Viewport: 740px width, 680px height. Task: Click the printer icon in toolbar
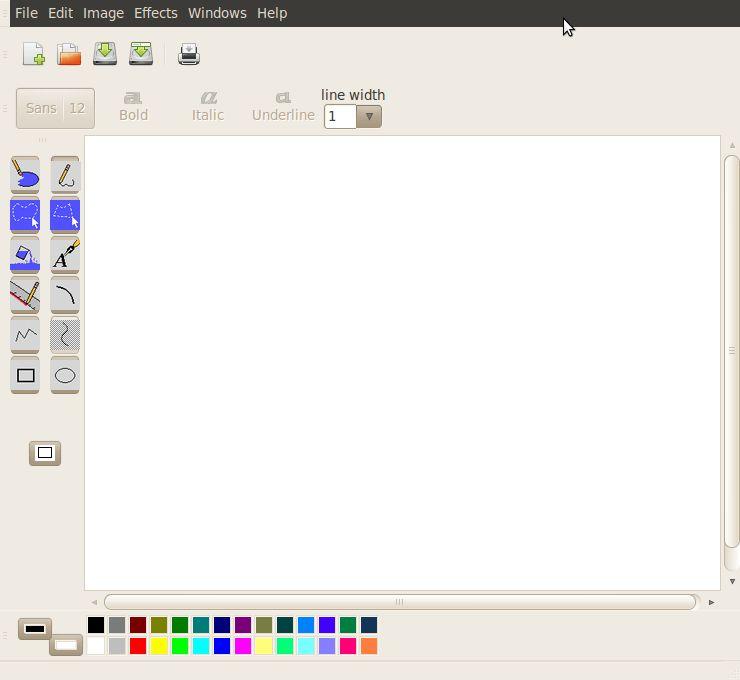click(189, 54)
